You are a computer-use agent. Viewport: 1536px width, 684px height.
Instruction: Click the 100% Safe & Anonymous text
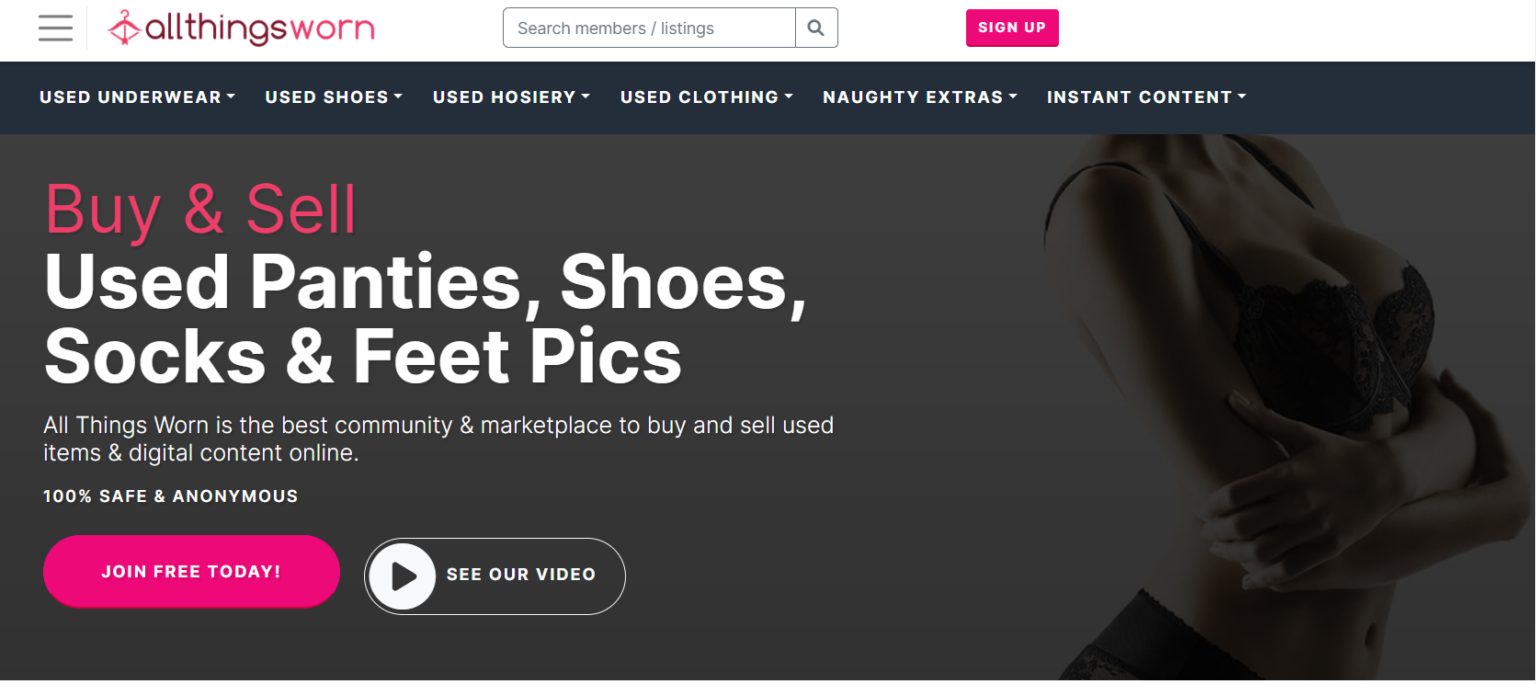tap(171, 496)
